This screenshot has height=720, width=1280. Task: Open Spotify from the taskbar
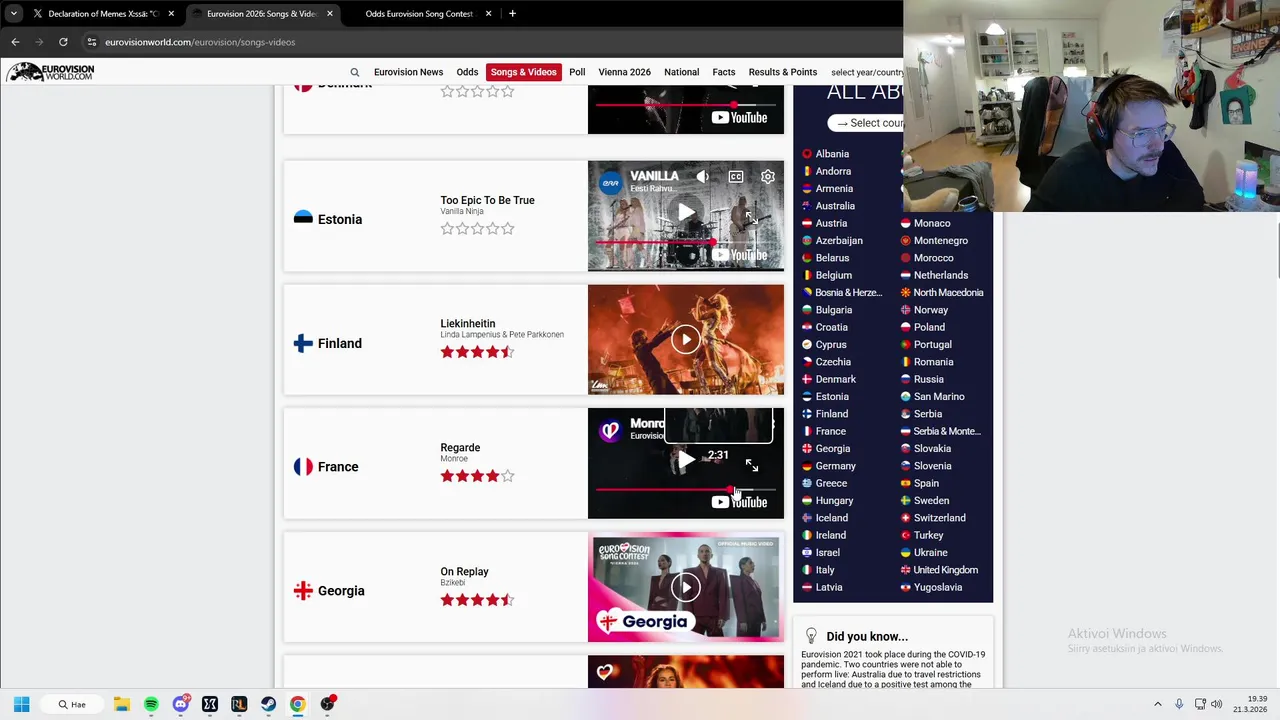click(x=151, y=704)
